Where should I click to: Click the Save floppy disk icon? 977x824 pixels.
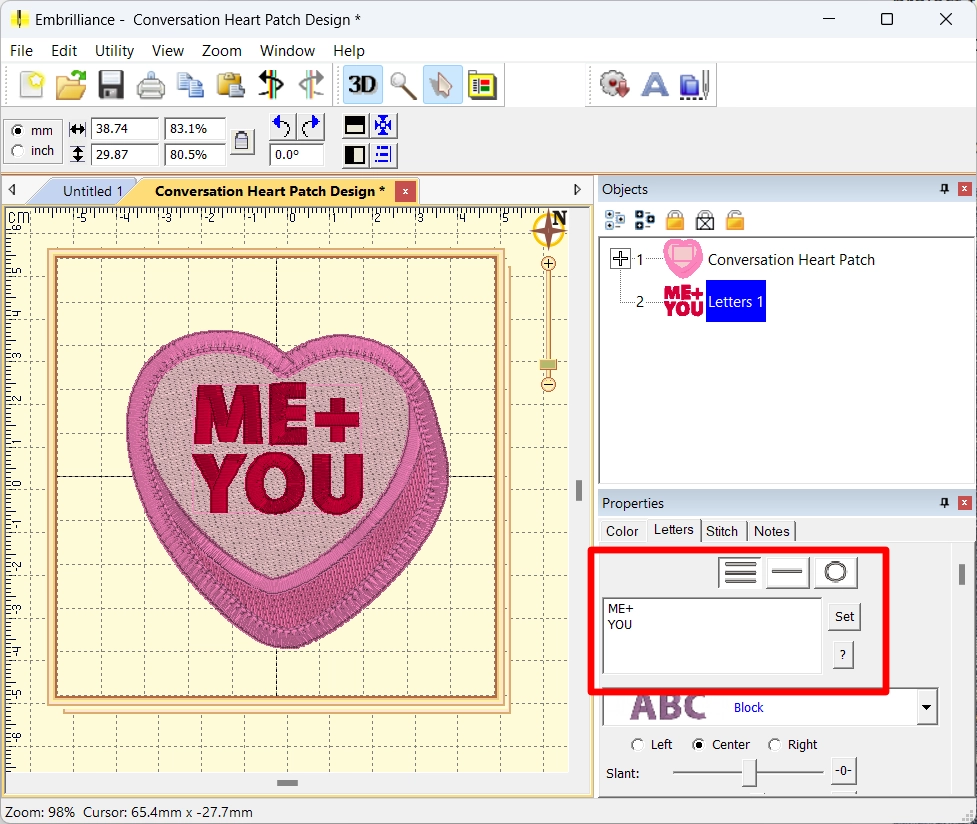click(x=110, y=85)
